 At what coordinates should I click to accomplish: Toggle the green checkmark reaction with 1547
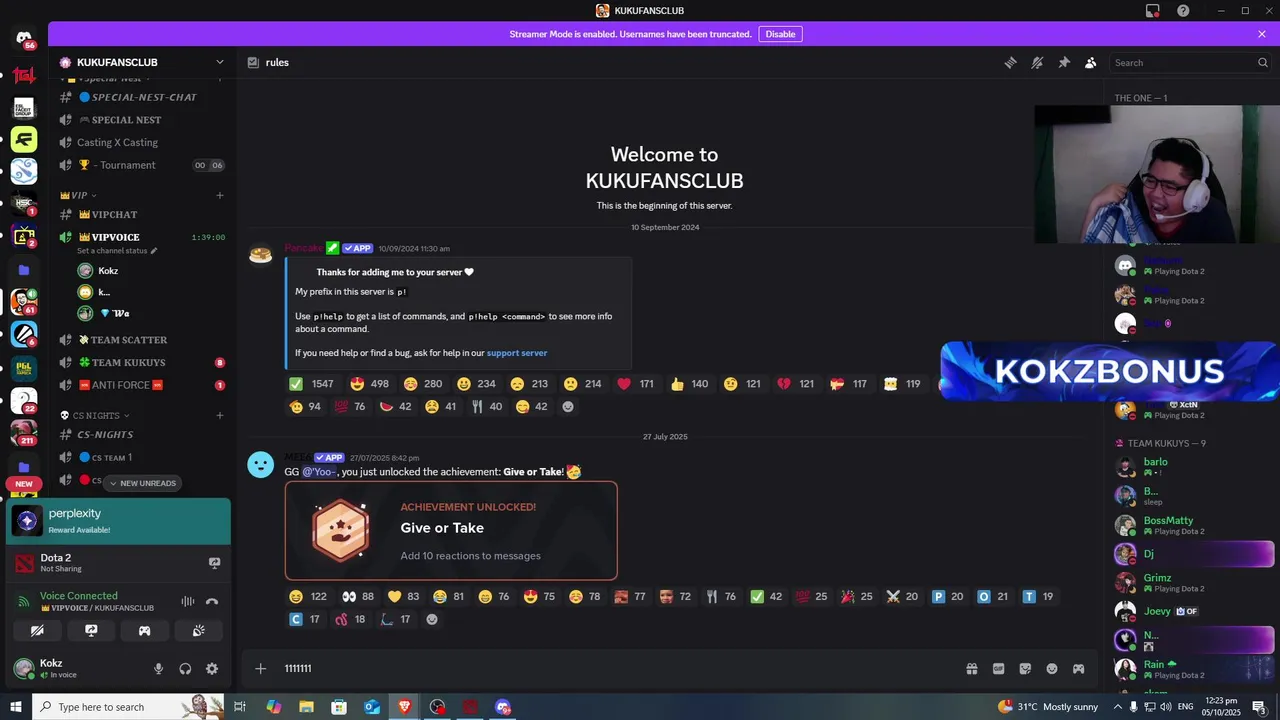pos(311,384)
